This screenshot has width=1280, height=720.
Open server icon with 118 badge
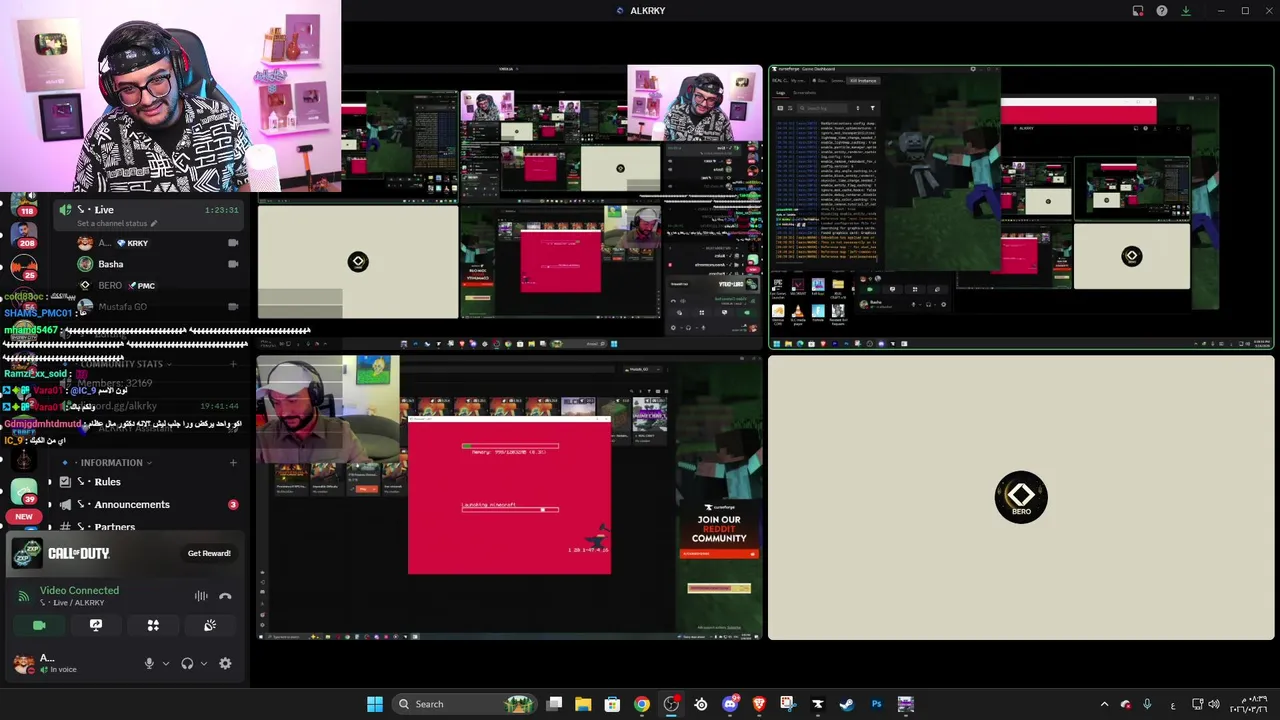click(x=24, y=204)
